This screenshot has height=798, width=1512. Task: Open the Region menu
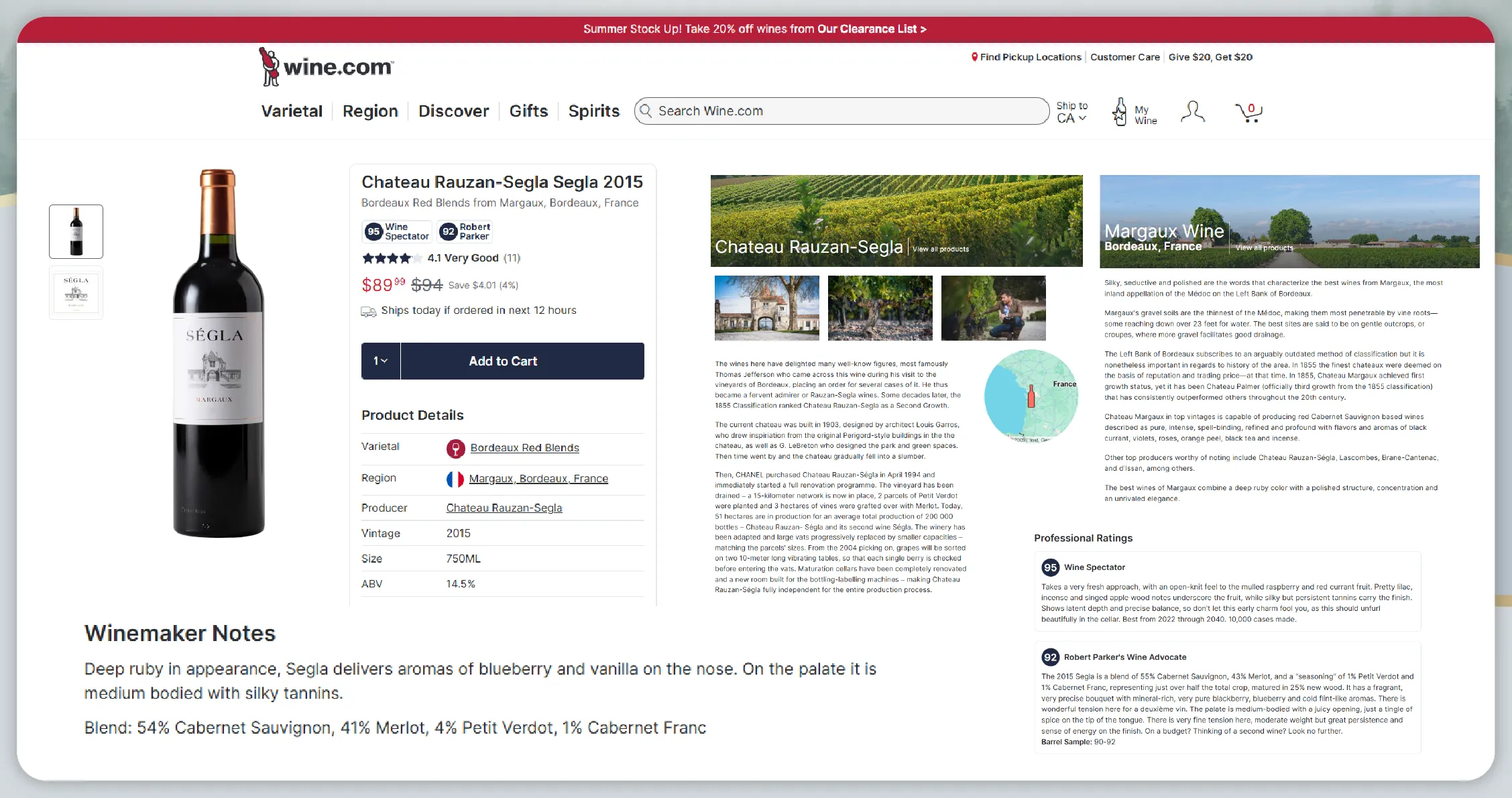point(369,111)
